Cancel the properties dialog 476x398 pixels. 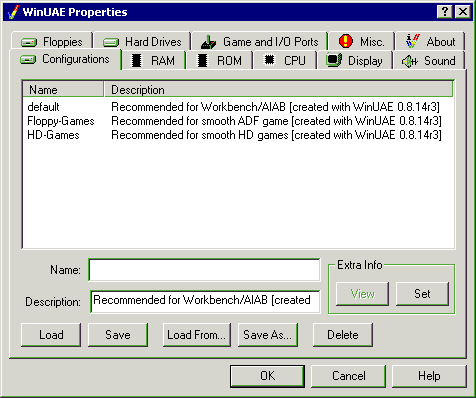[348, 376]
